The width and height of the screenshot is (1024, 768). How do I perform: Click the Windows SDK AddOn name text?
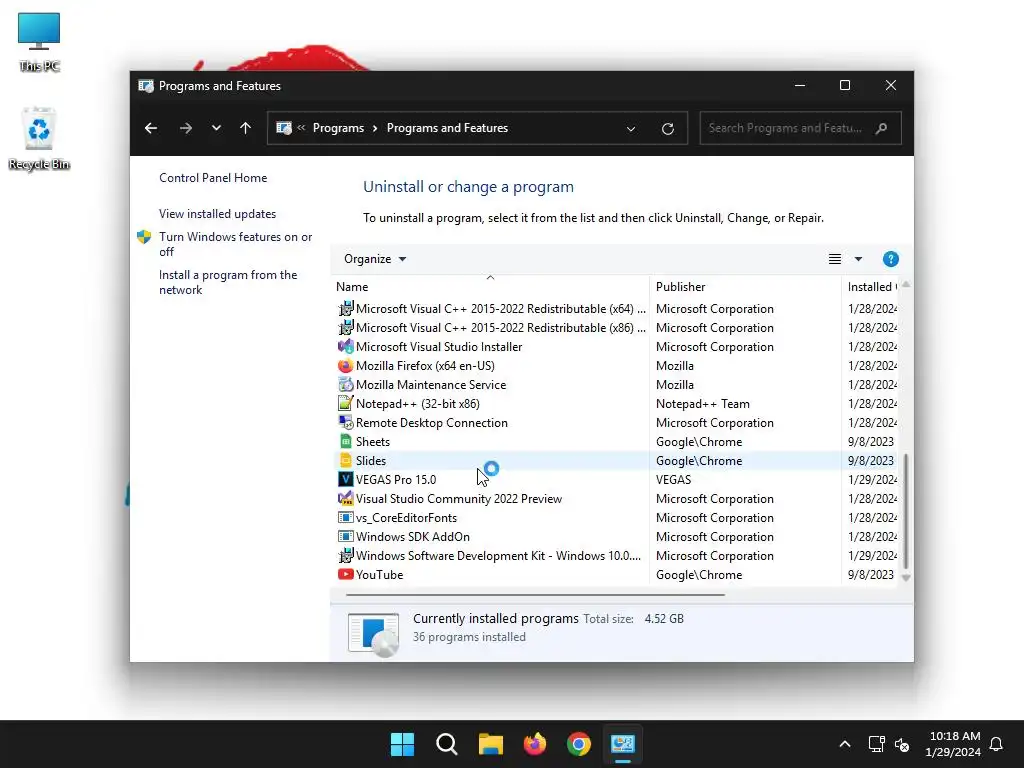[x=413, y=536]
